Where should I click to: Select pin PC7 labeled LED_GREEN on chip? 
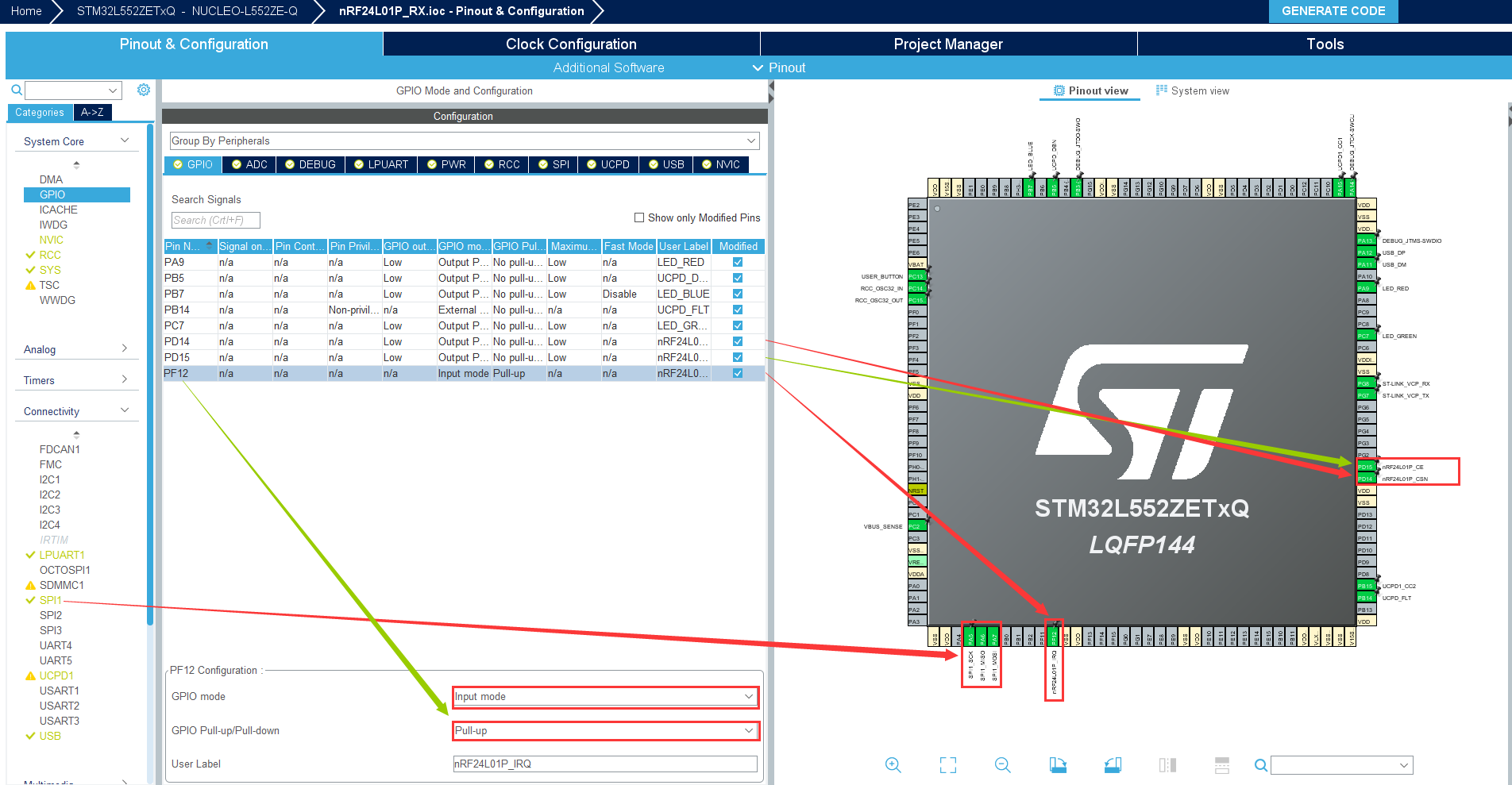tap(1365, 336)
